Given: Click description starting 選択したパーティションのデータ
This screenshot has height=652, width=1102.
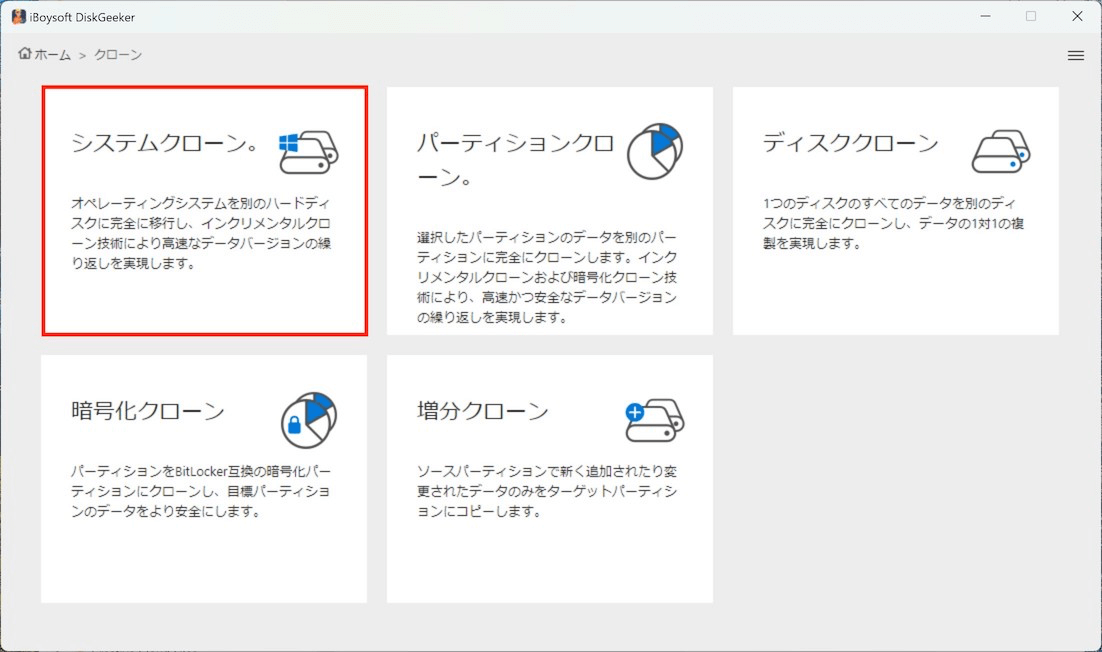Looking at the screenshot, I should pyautogui.click(x=547, y=278).
